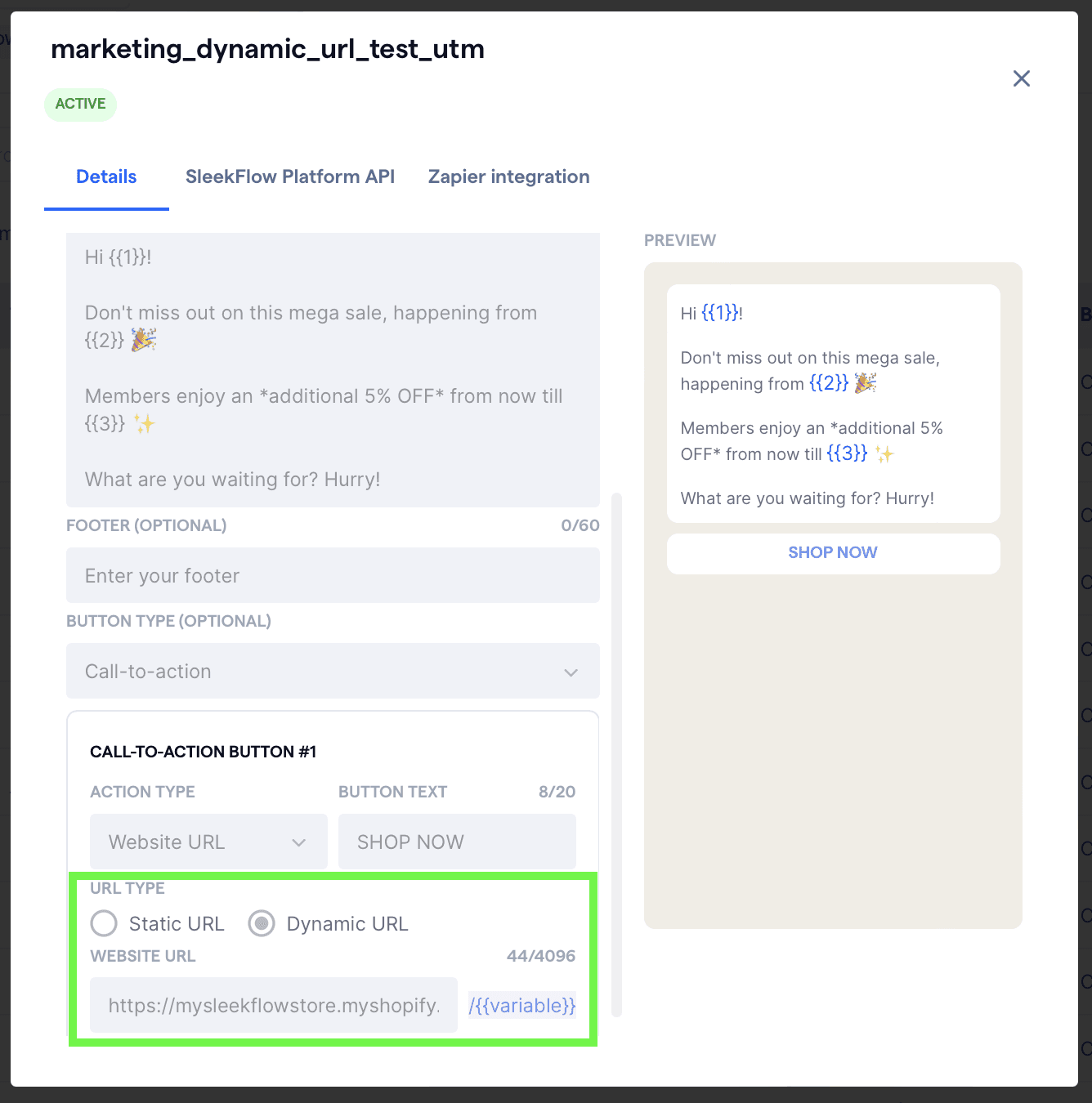Click the message body template text
Viewport: 1092px width, 1103px height.
(x=332, y=368)
